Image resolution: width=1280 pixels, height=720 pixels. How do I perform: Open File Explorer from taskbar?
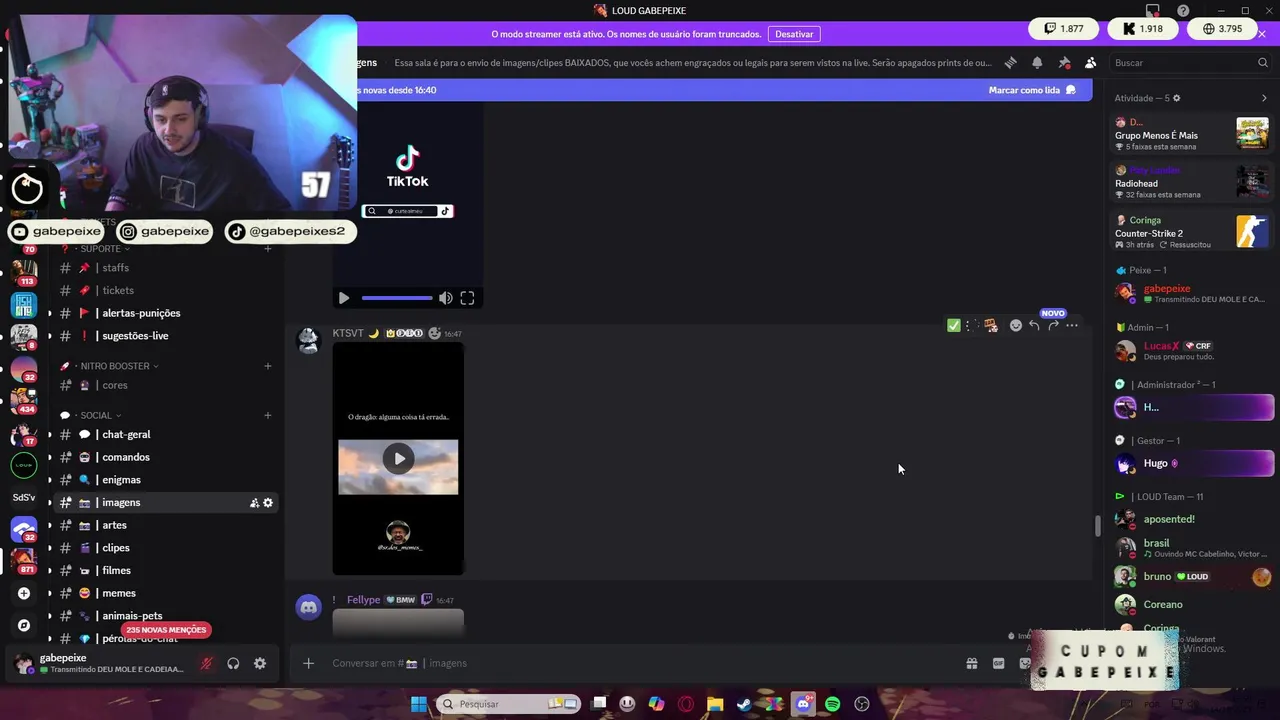715,704
